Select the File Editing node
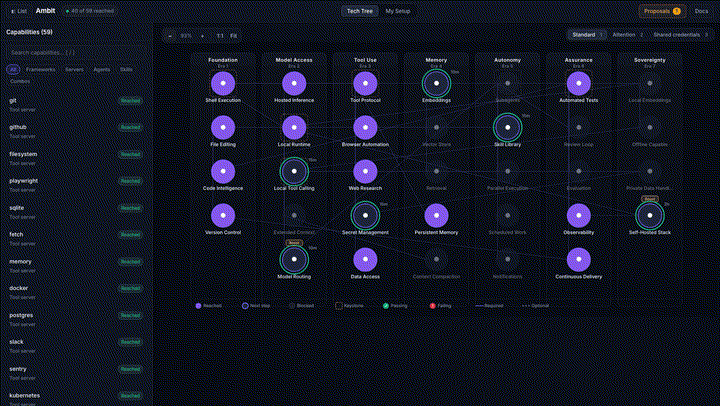720x406 pixels. pos(223,127)
